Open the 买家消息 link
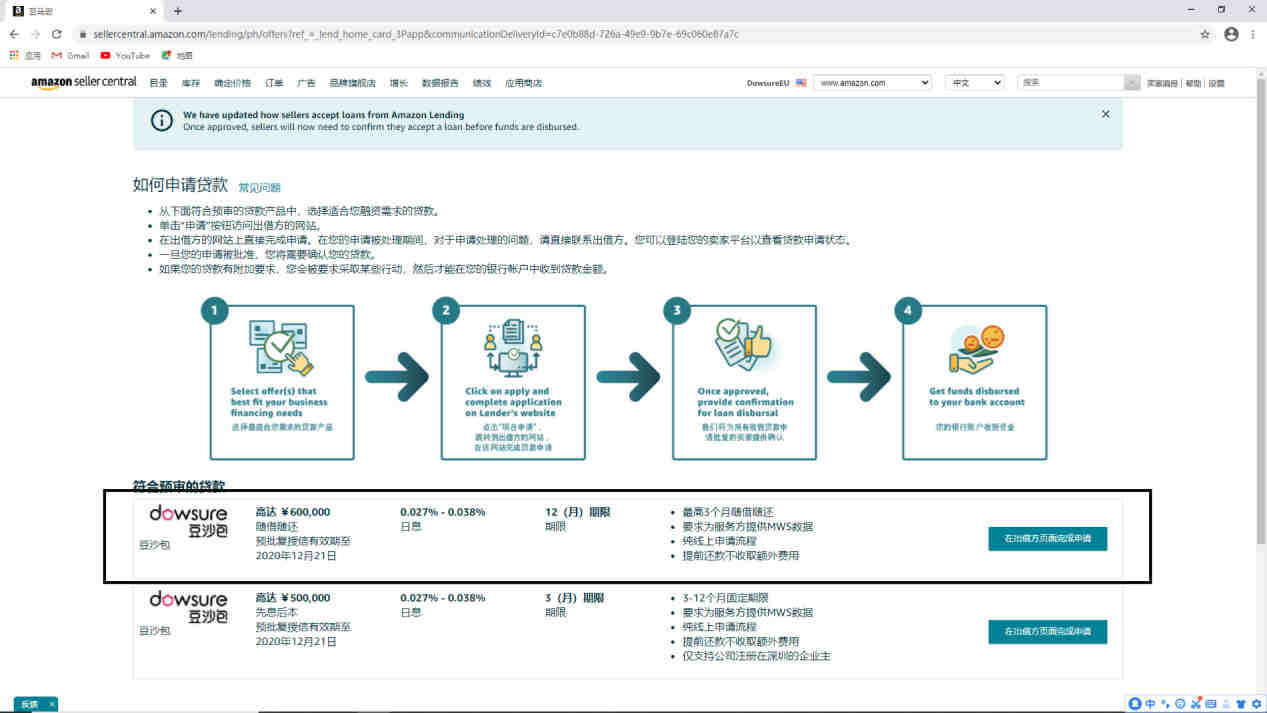Image resolution: width=1267 pixels, height=713 pixels. tap(1163, 84)
